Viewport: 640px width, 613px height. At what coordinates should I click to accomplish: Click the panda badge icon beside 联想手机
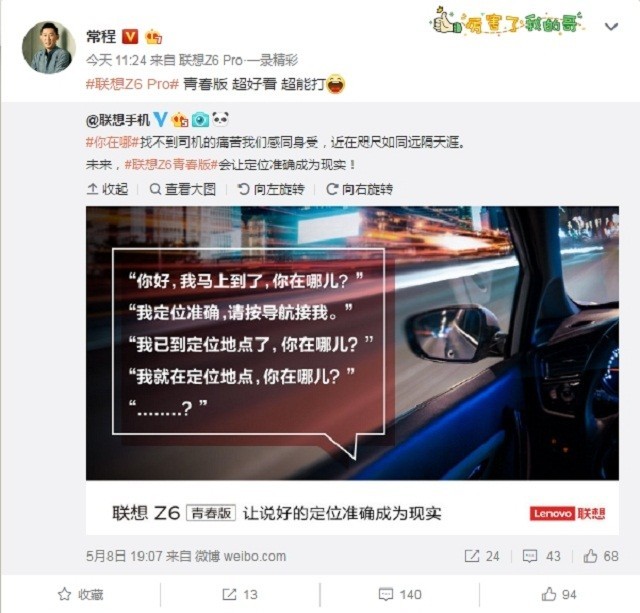point(220,119)
